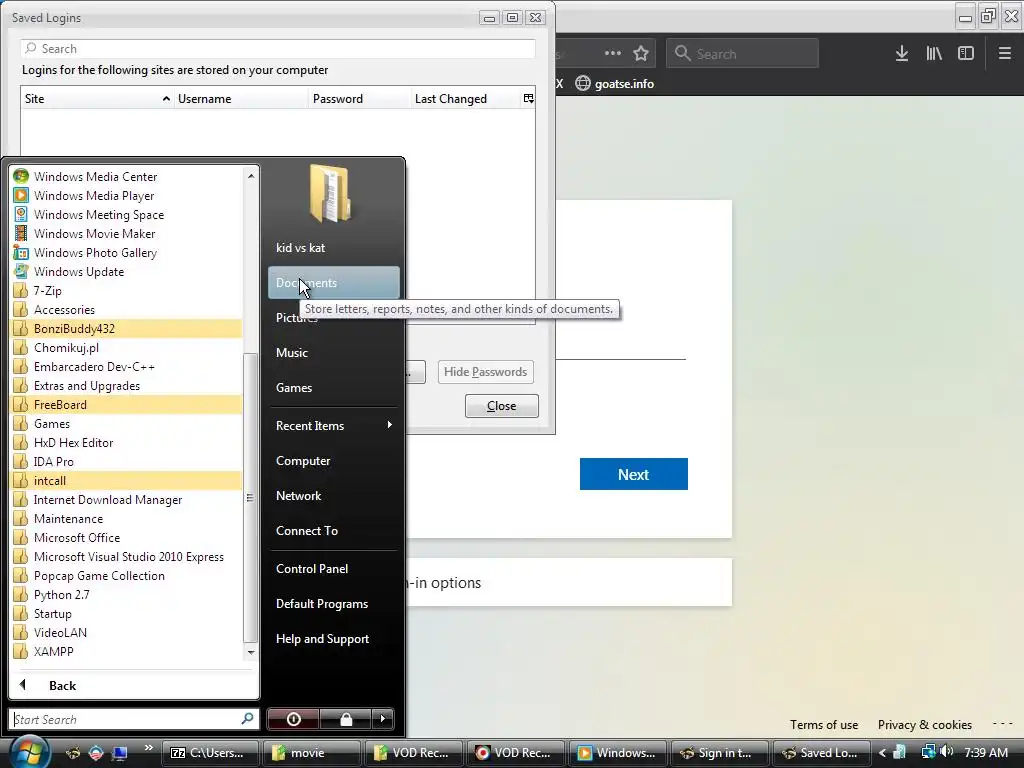This screenshot has width=1024, height=768.
Task: Expand the Startup folder
Action: pyautogui.click(x=127, y=613)
